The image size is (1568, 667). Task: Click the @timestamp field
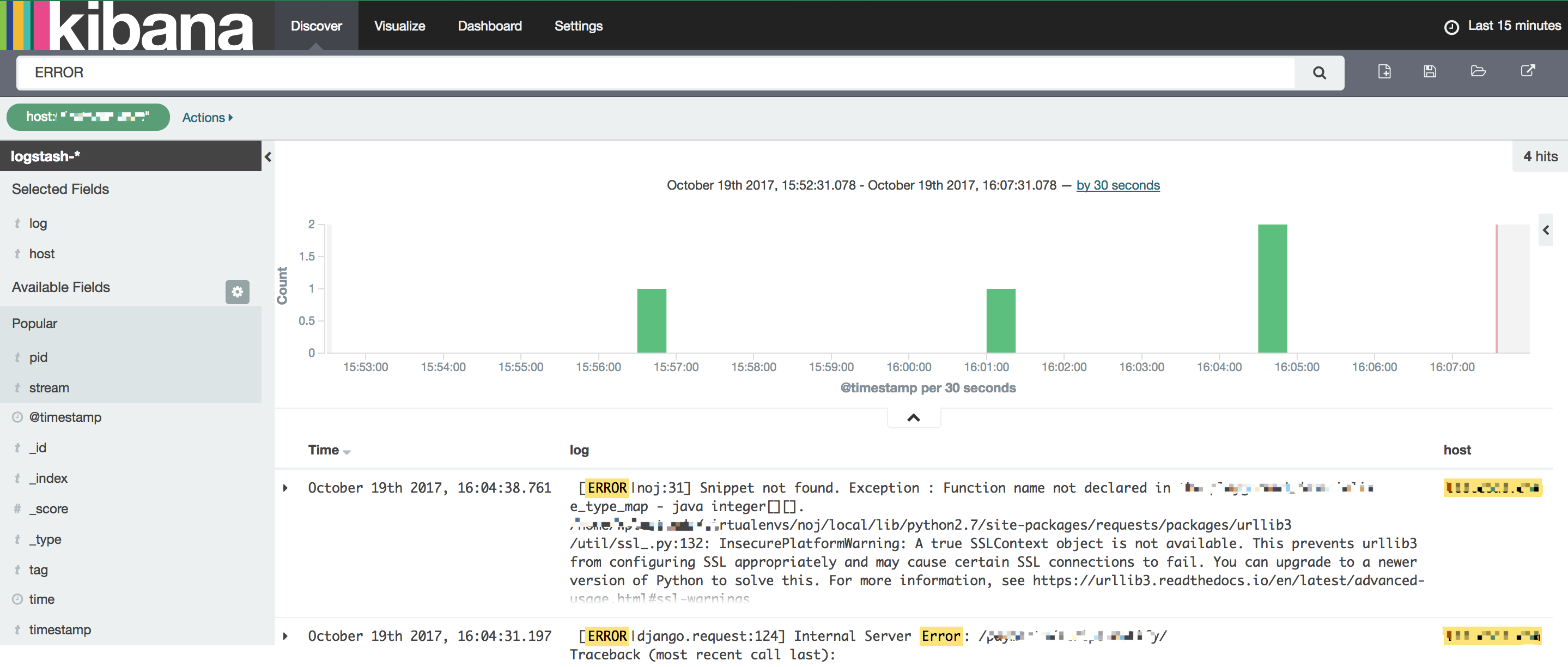(65, 417)
